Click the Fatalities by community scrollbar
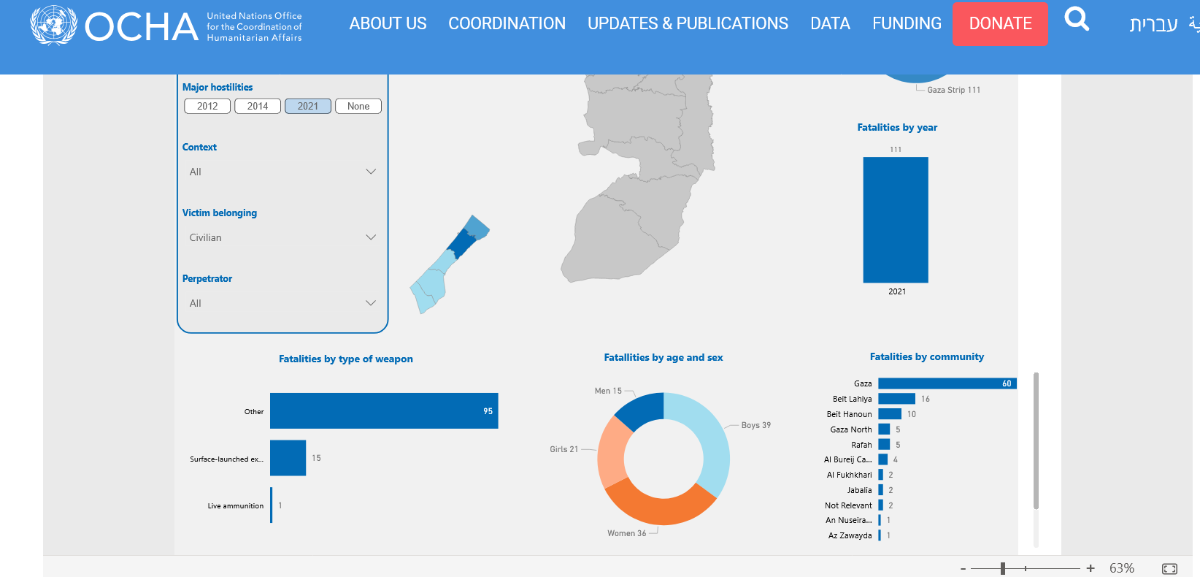The image size is (1200, 577). point(1036,440)
